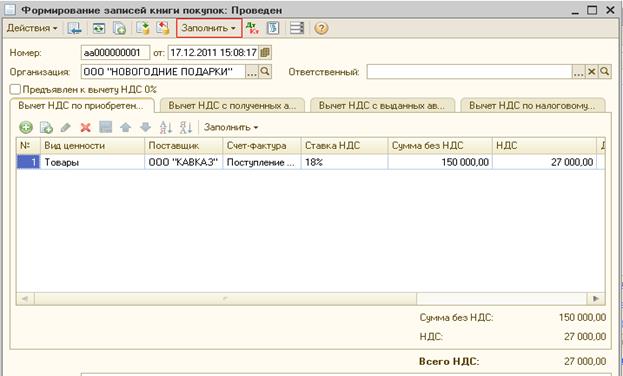Open the calendar picker next to the date
623x376 pixels.
(x=265, y=52)
